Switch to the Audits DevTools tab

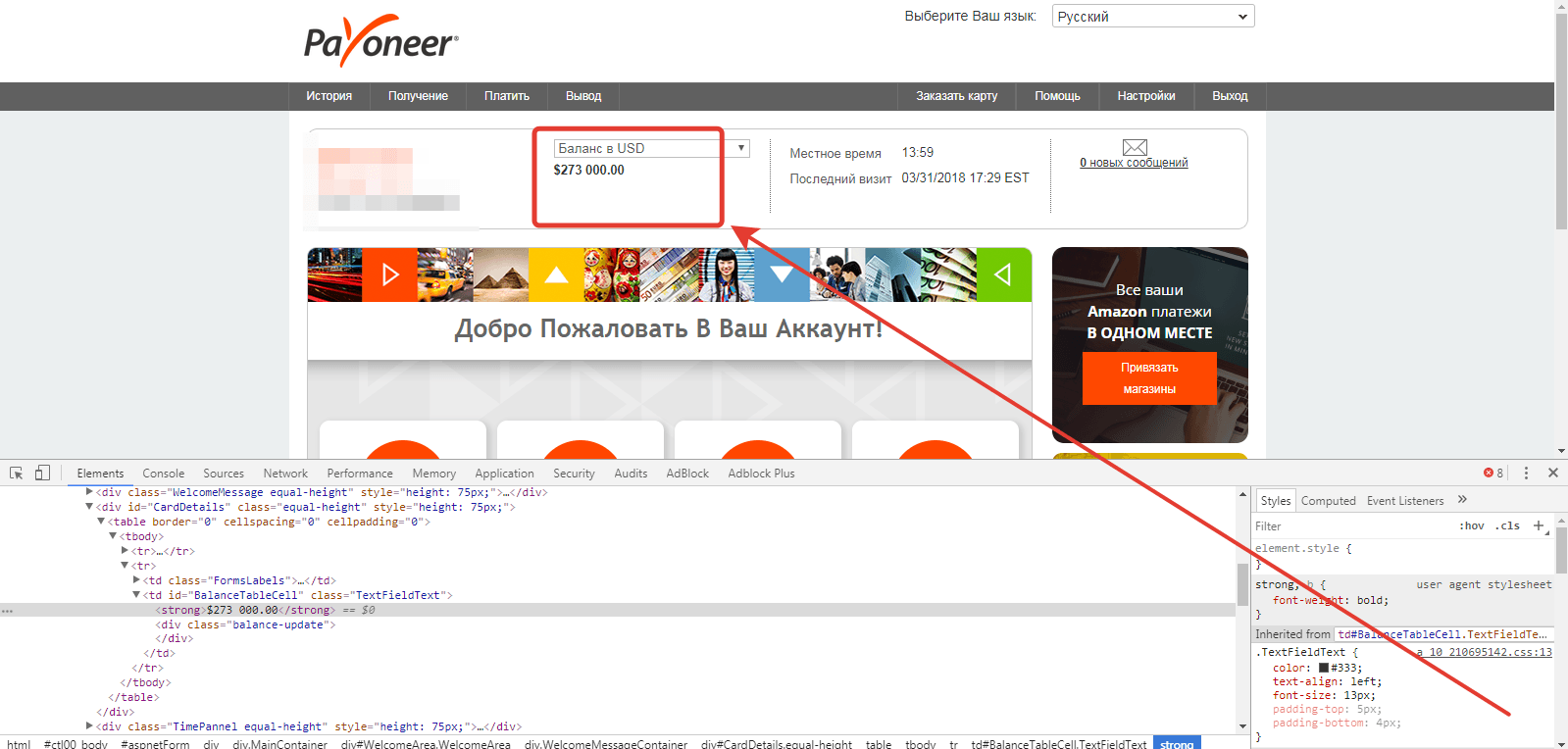(x=631, y=473)
